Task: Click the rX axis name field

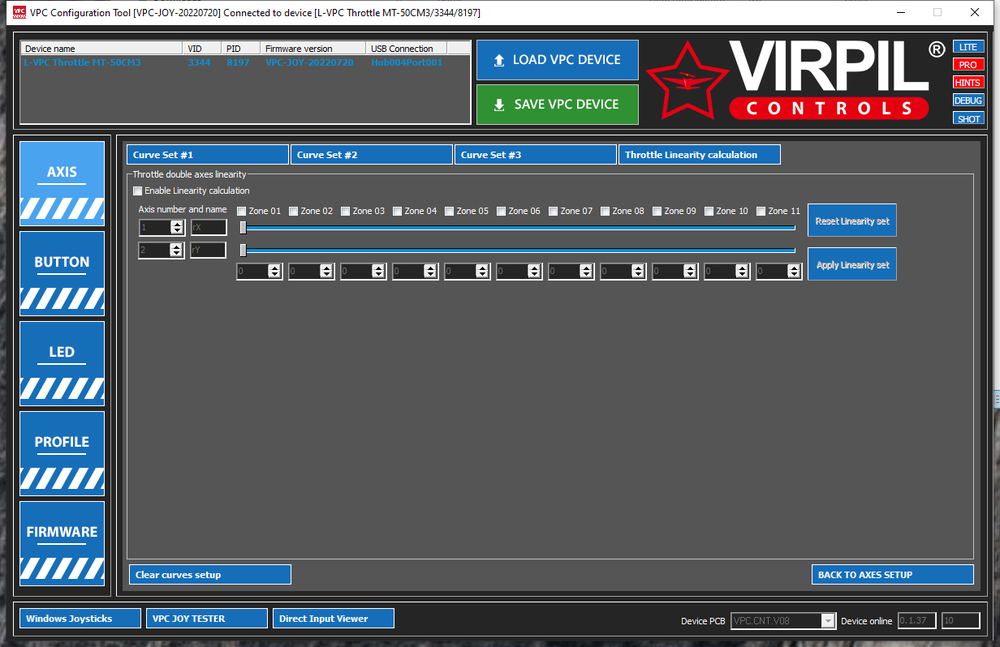Action: tap(209, 227)
